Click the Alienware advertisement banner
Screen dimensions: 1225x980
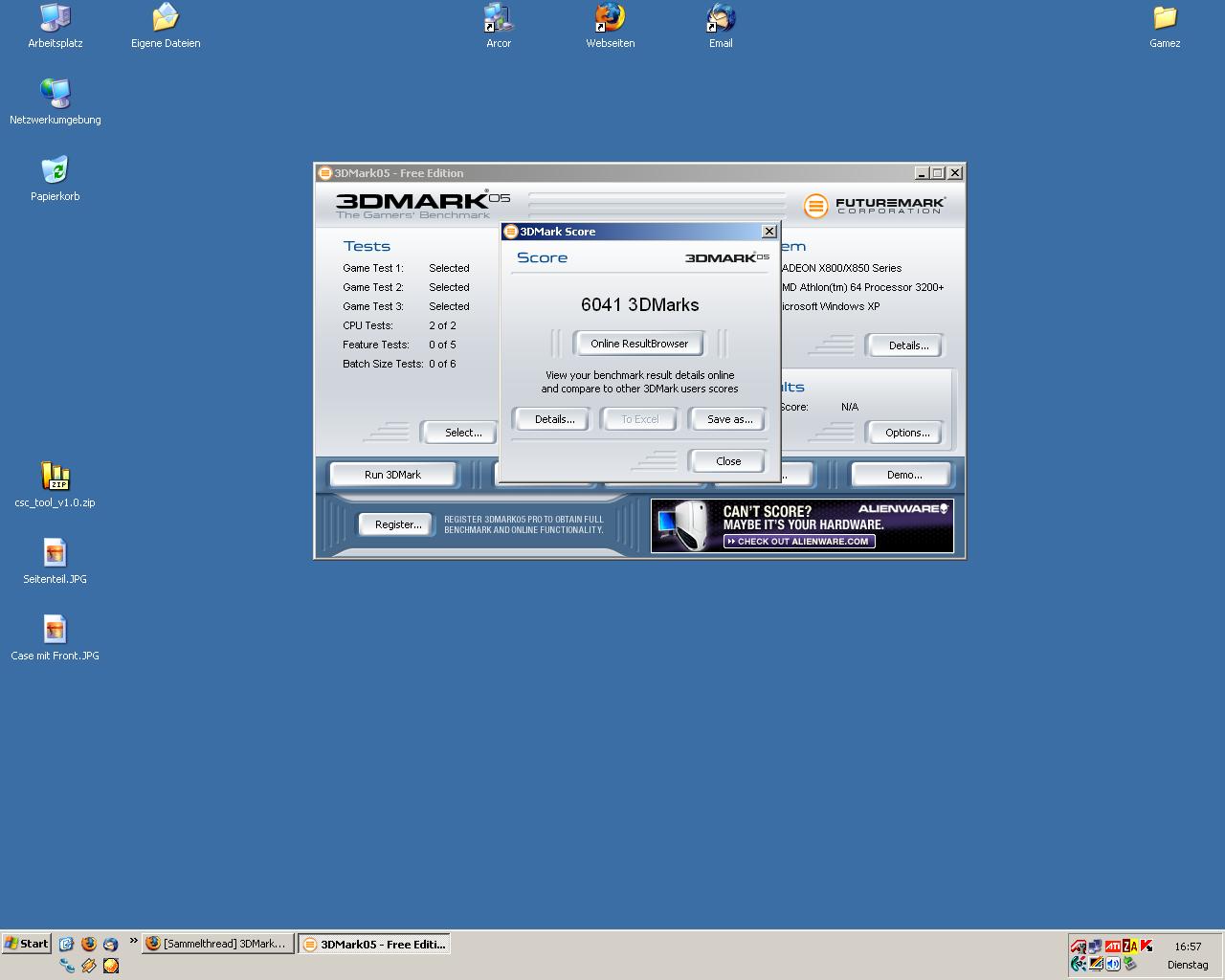pyautogui.click(x=802, y=525)
